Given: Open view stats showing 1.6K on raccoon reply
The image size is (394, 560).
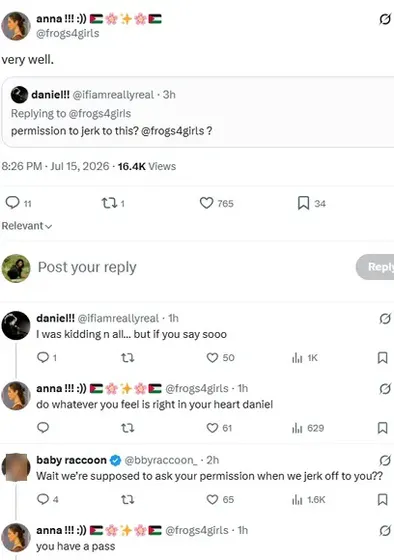Looking at the screenshot, I should (309, 499).
